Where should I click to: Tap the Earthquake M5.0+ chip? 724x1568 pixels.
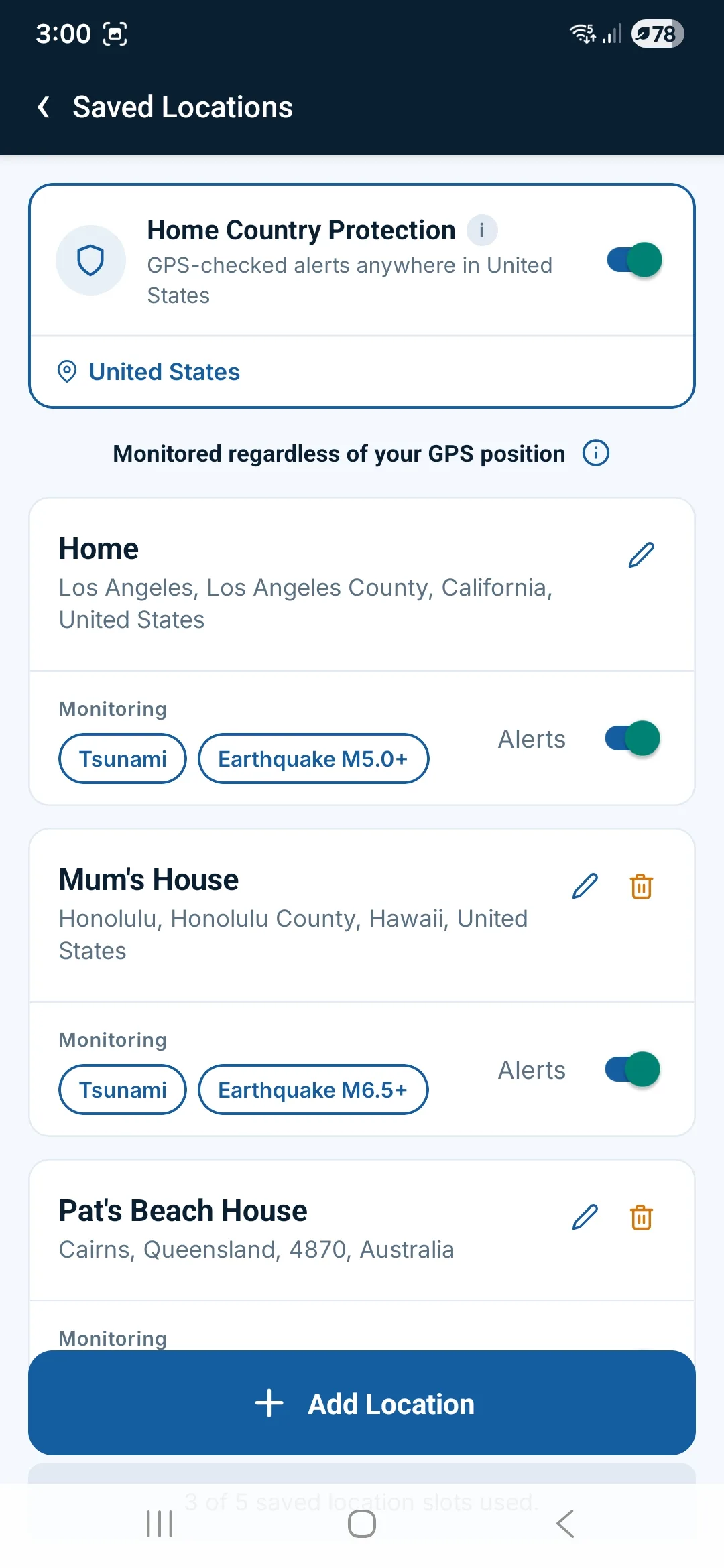pyautogui.click(x=313, y=759)
